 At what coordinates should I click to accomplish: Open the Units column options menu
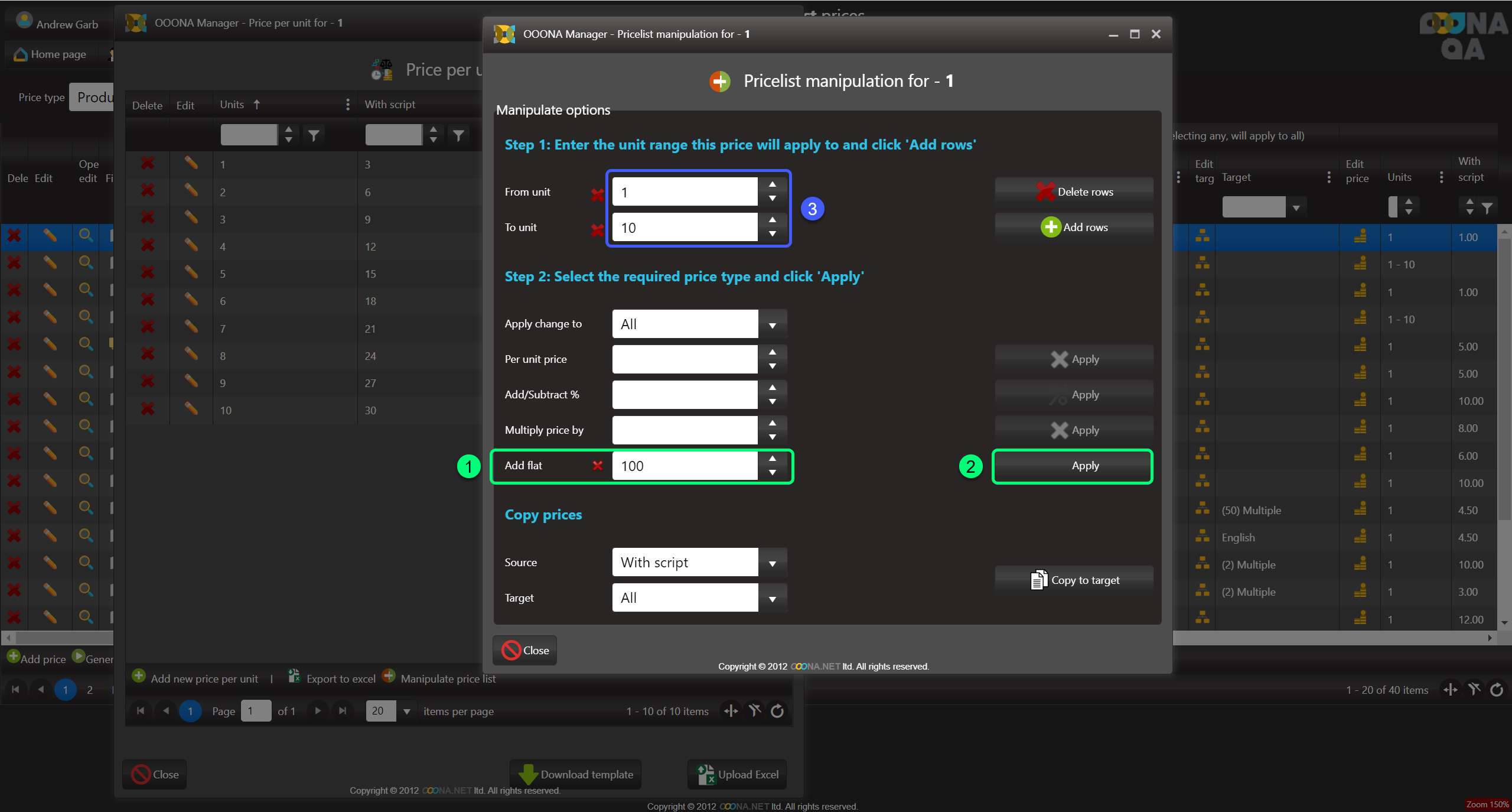pyautogui.click(x=347, y=105)
